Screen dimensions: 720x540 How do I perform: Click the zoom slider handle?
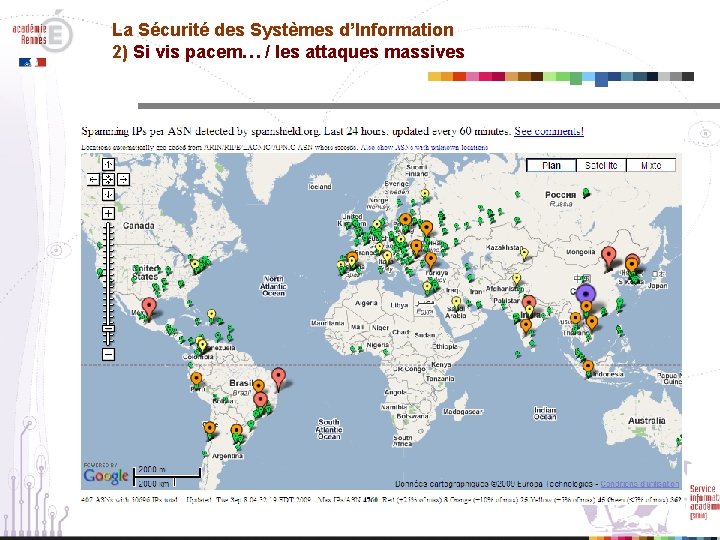tap(108, 329)
